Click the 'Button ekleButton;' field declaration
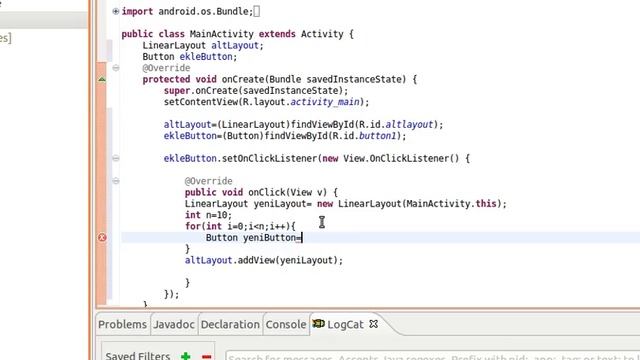Screen dimensions: 640x360 [x=190, y=56]
